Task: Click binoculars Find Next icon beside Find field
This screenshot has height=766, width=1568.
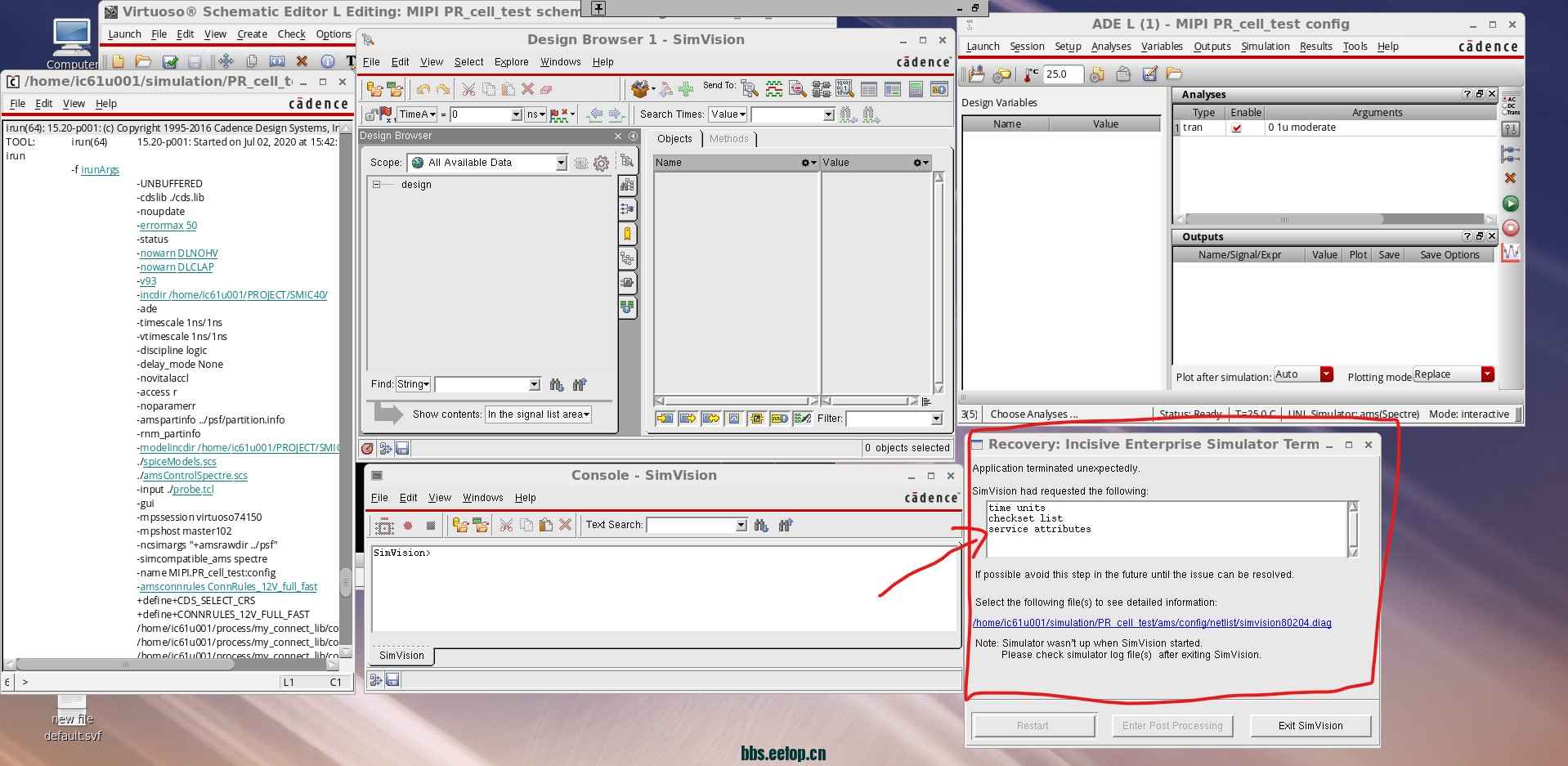Action: click(x=557, y=384)
